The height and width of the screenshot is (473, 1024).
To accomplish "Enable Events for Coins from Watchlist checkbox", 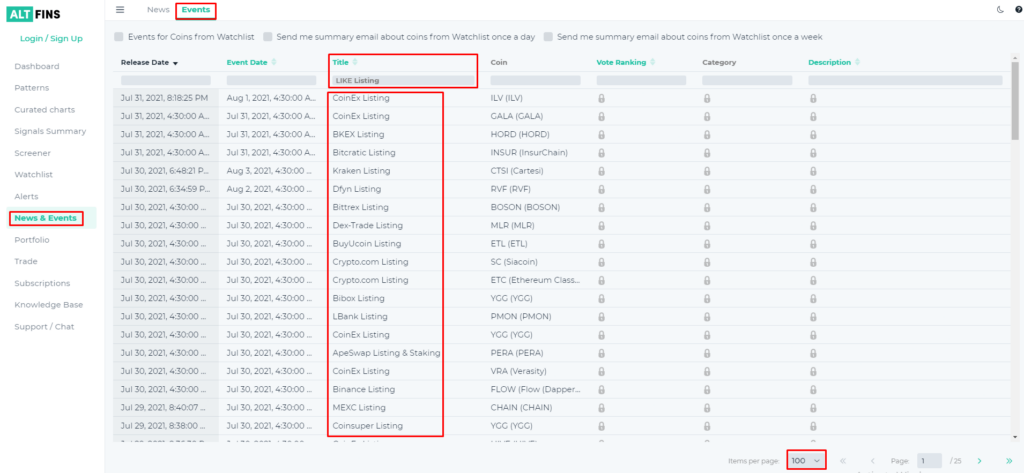I will 119,37.
